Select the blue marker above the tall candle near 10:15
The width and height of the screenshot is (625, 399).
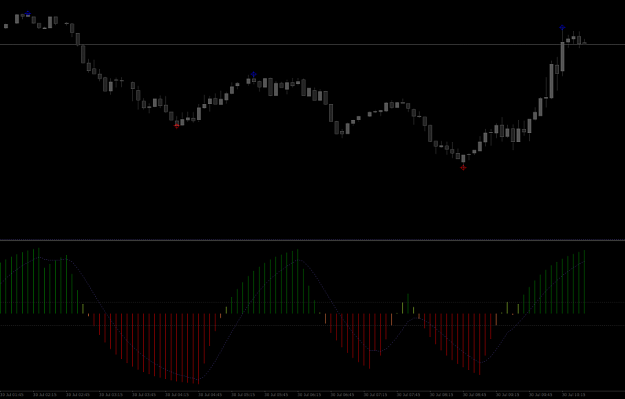click(x=562, y=28)
